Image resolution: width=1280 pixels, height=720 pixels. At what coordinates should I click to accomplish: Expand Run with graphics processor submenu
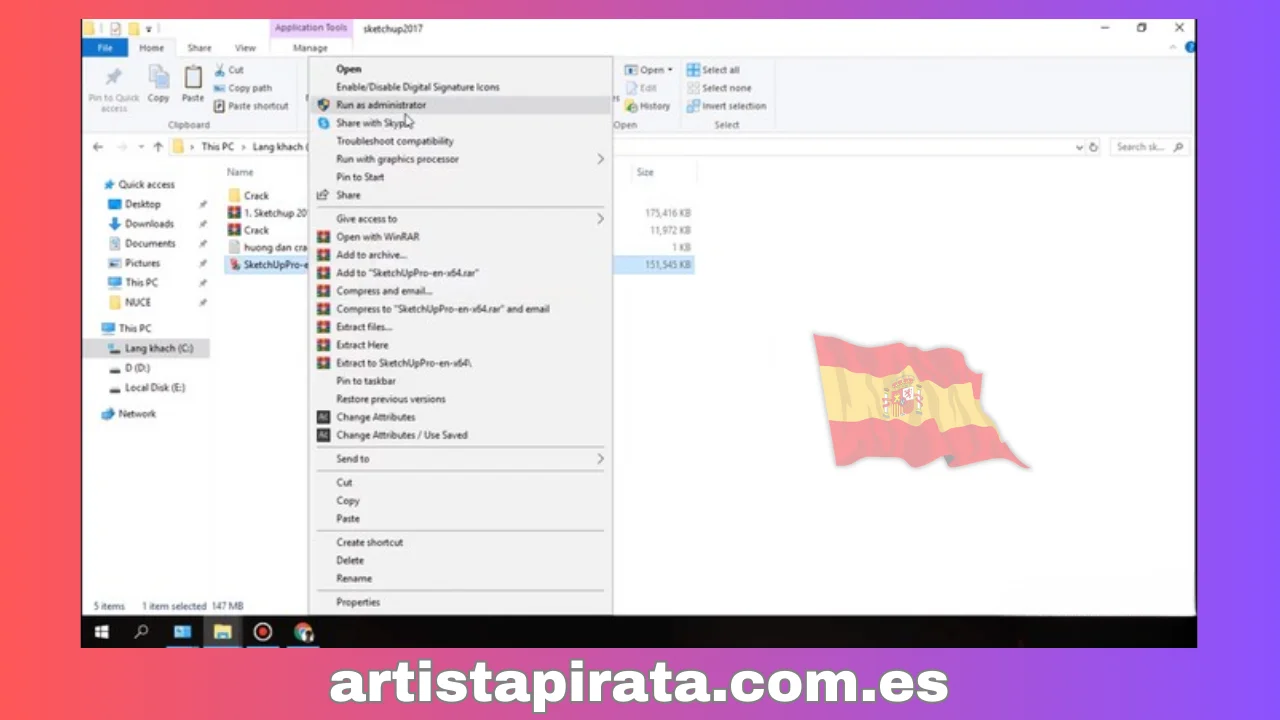460,159
